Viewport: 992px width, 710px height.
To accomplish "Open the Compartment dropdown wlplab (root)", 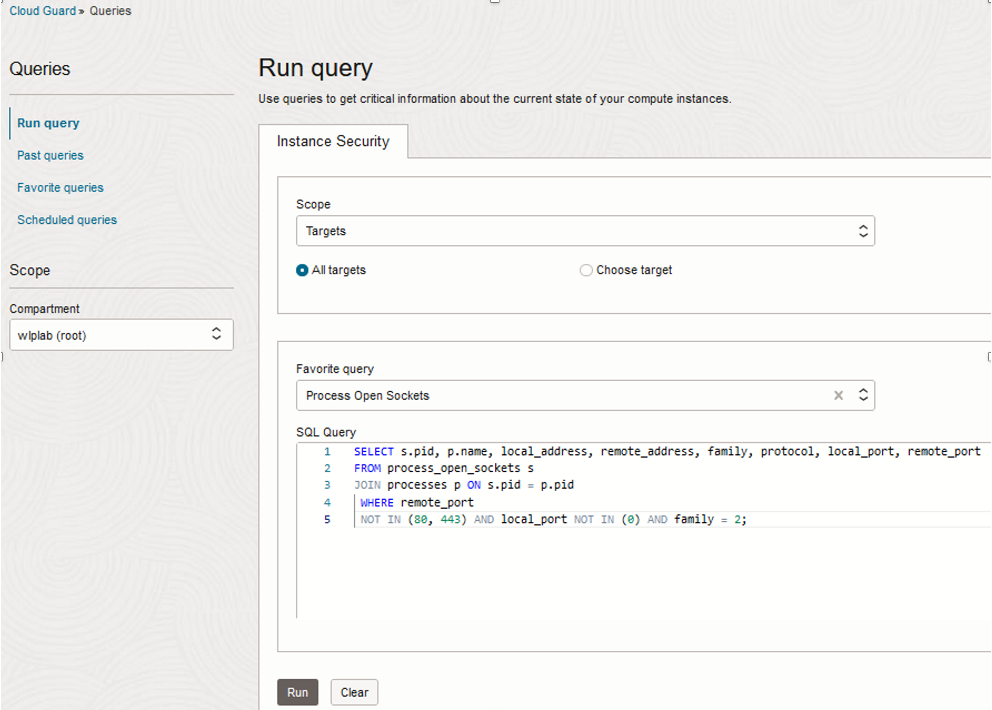I will [120, 334].
